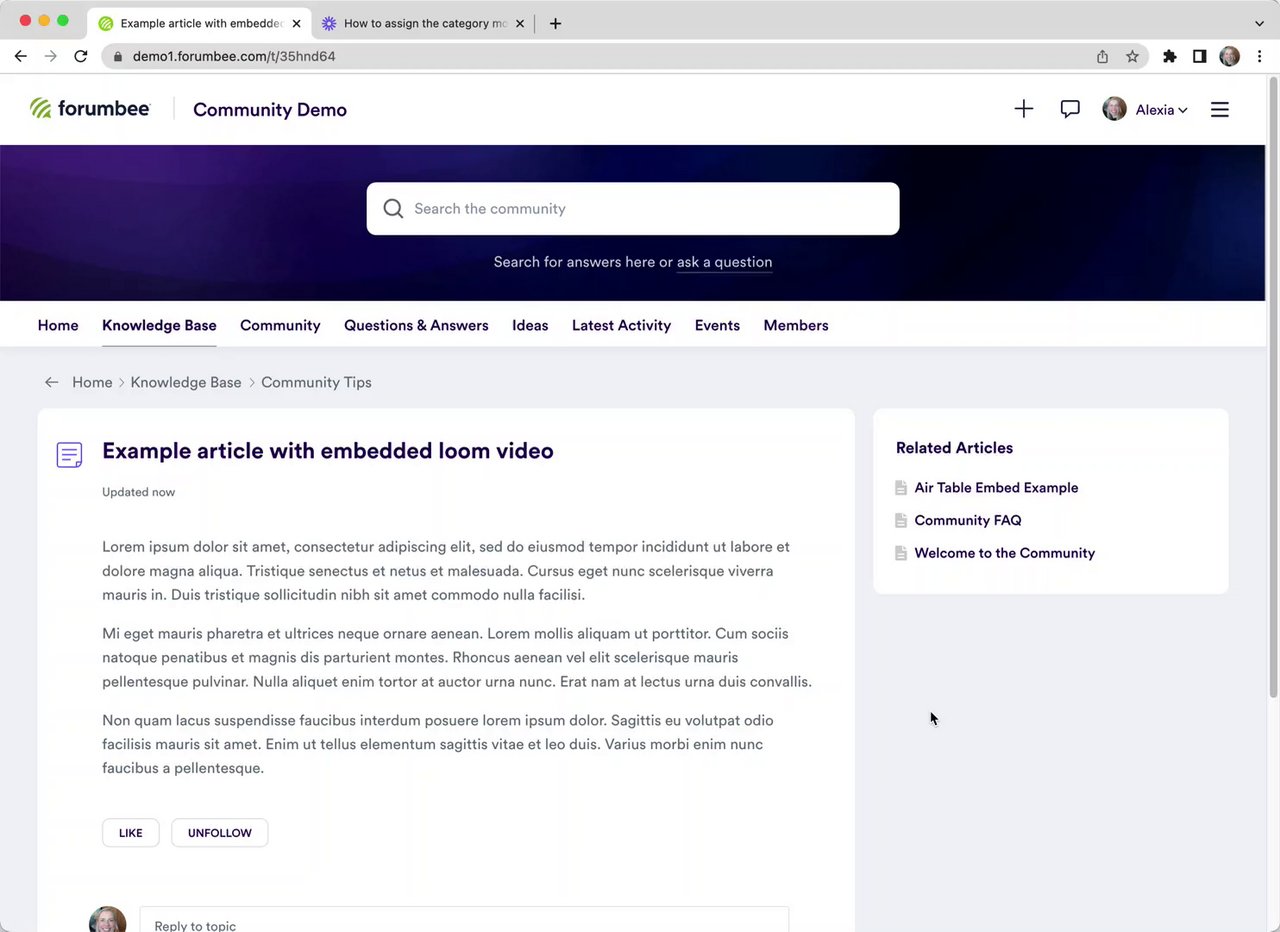Viewport: 1280px width, 932px height.
Task: Switch to 'How to assign the category' tab
Action: (x=422, y=23)
